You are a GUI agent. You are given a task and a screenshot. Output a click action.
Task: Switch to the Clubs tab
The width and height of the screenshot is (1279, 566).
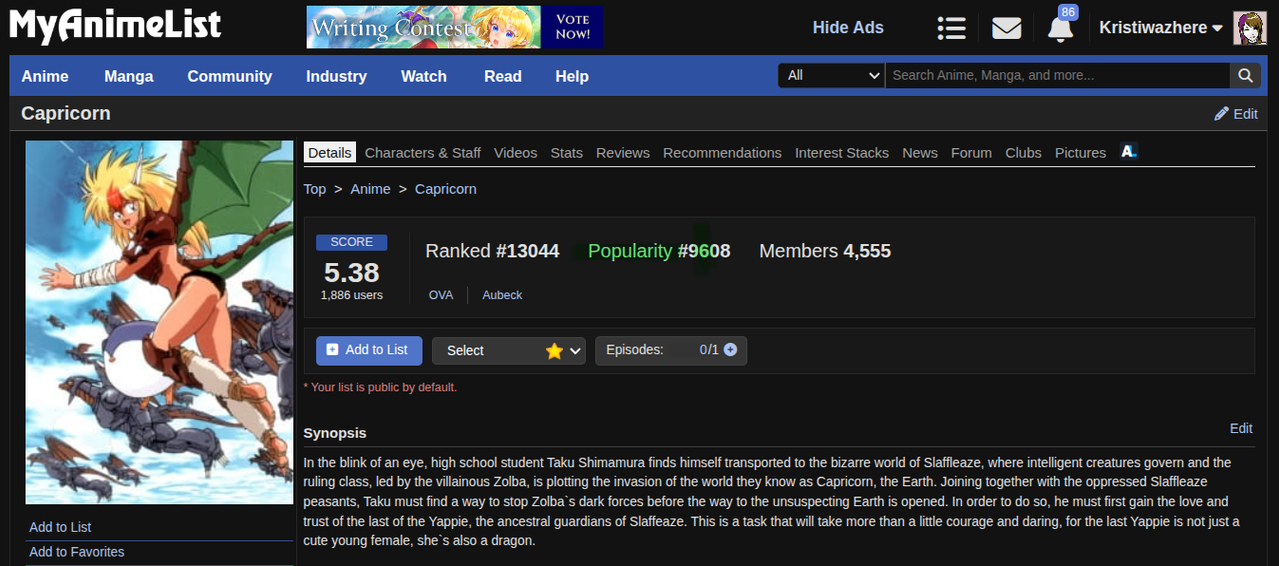1023,152
